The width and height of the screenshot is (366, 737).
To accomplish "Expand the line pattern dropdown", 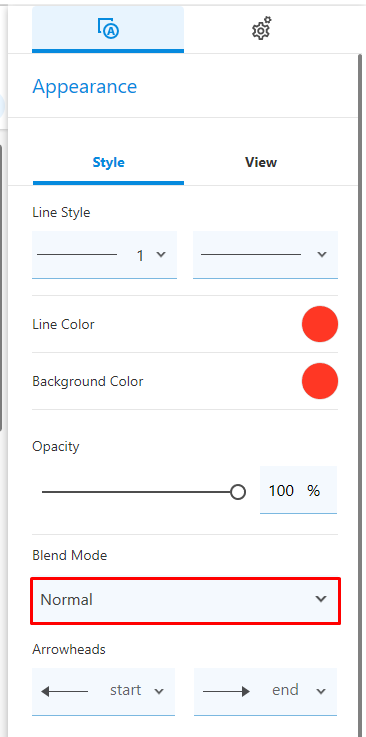I will (x=265, y=255).
